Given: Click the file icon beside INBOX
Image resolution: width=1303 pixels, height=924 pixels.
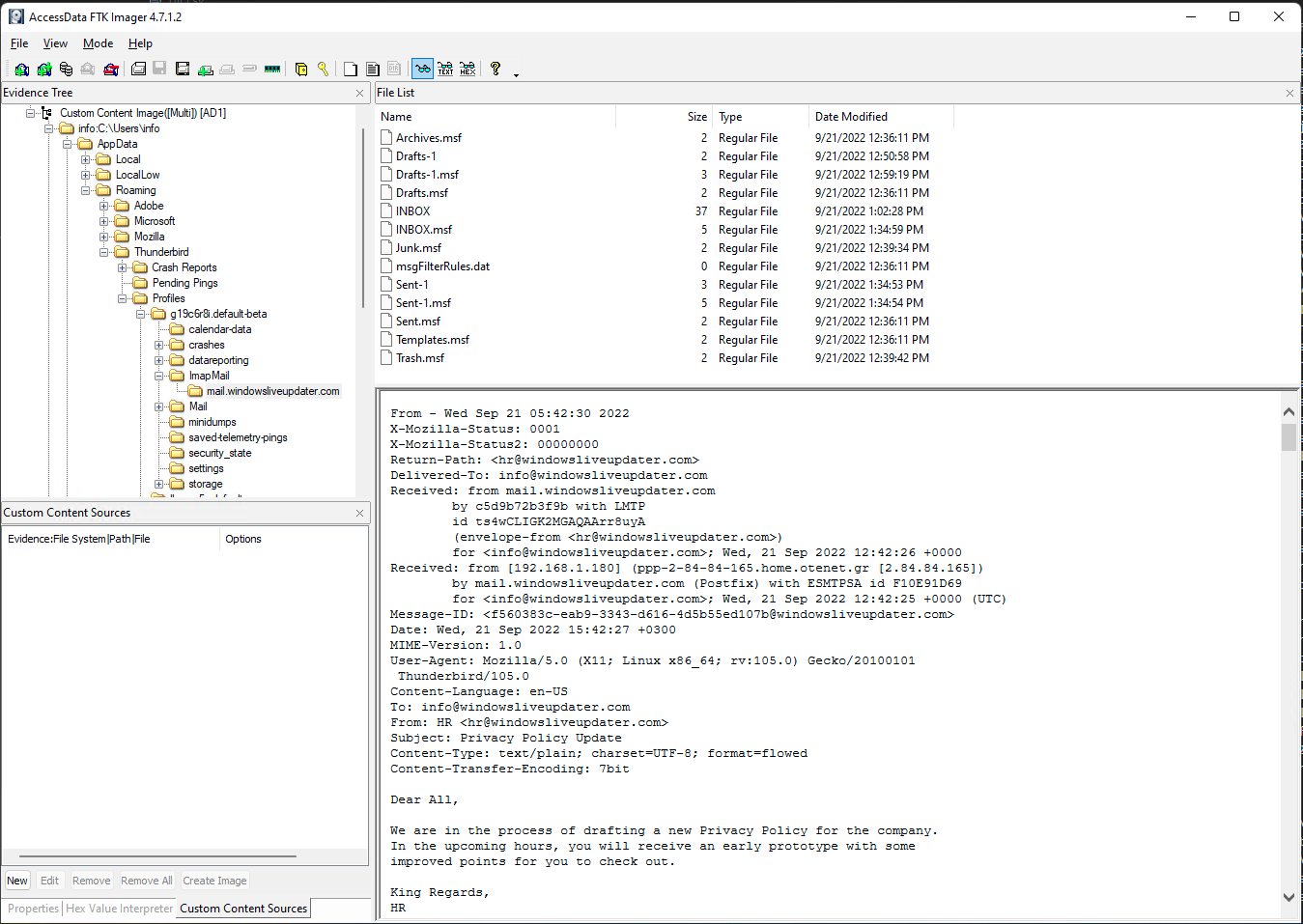Looking at the screenshot, I should point(386,210).
